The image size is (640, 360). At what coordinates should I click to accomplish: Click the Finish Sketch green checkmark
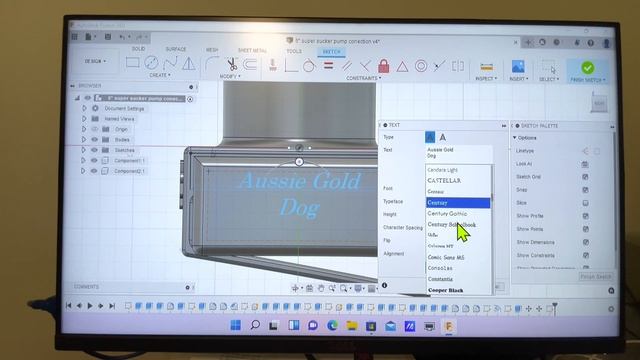[x=588, y=68]
